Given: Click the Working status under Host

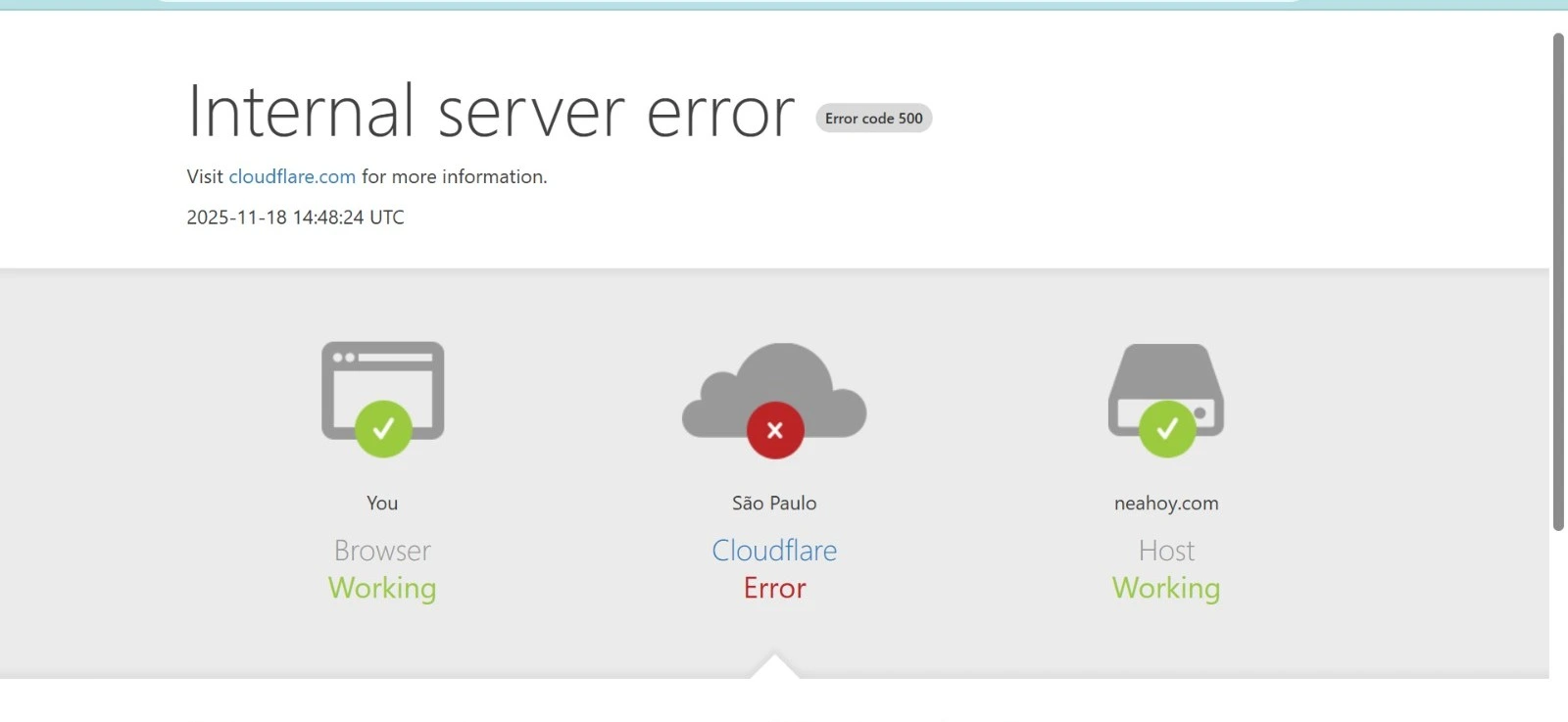Looking at the screenshot, I should (1166, 588).
